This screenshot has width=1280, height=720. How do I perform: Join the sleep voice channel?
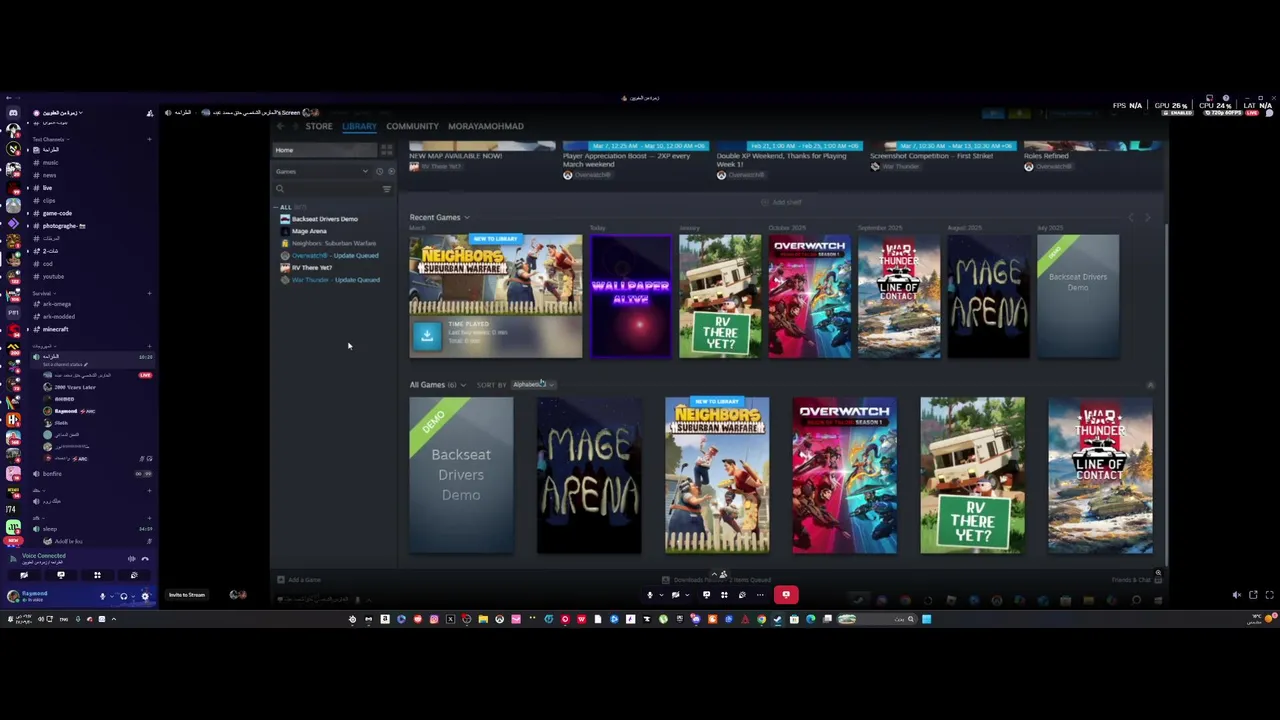[x=50, y=529]
